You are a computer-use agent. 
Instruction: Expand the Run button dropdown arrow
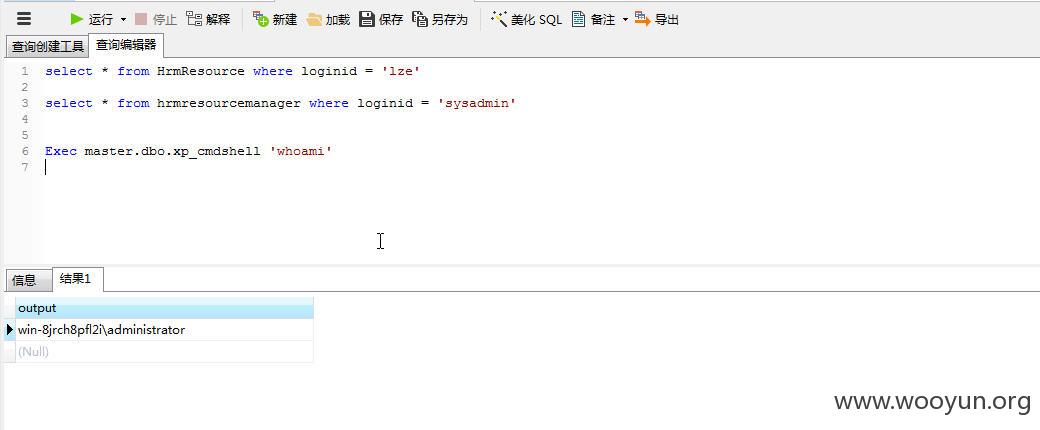click(123, 20)
